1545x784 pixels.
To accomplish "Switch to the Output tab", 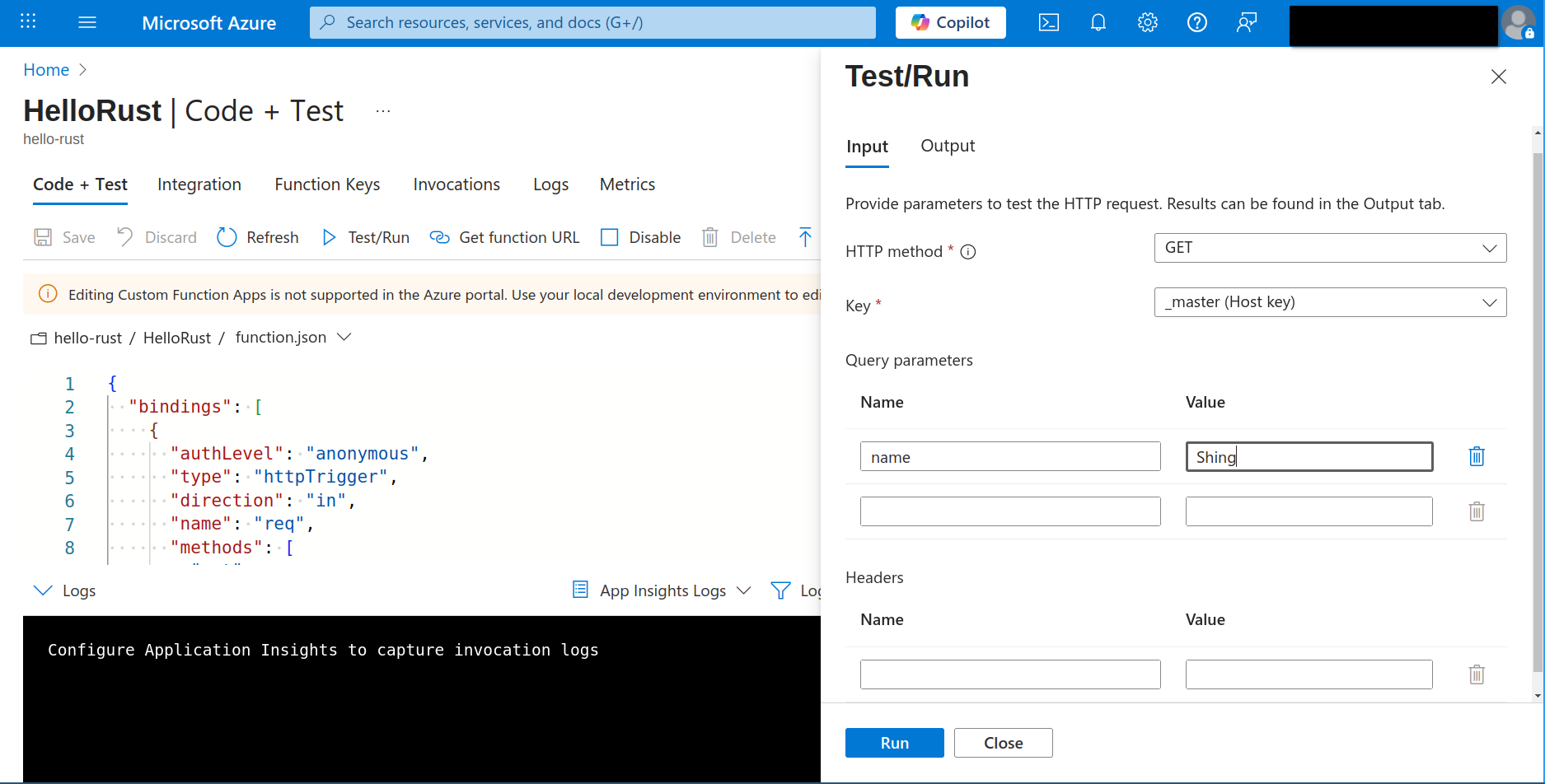I will [x=948, y=146].
